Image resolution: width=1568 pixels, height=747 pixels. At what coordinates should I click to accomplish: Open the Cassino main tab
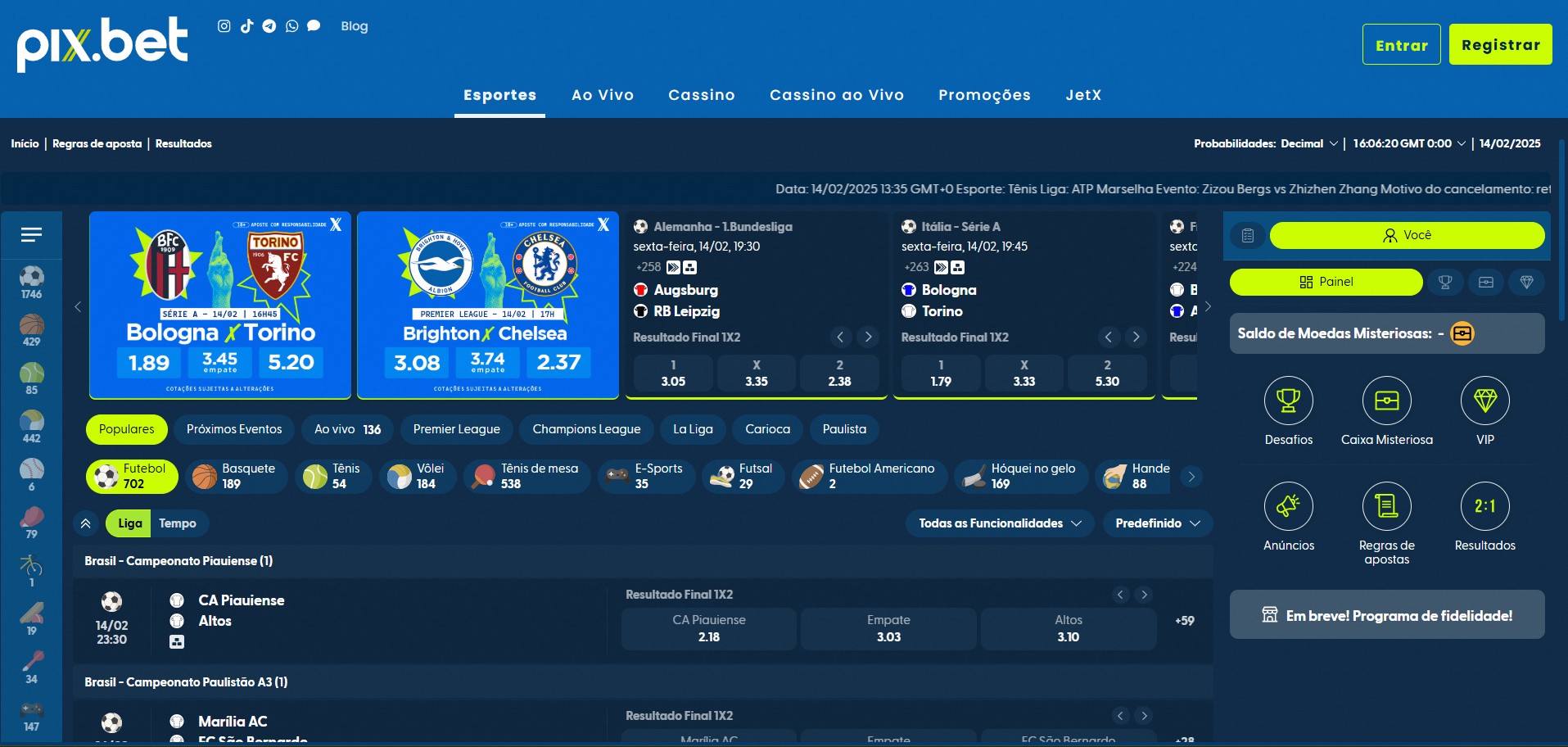coord(702,95)
